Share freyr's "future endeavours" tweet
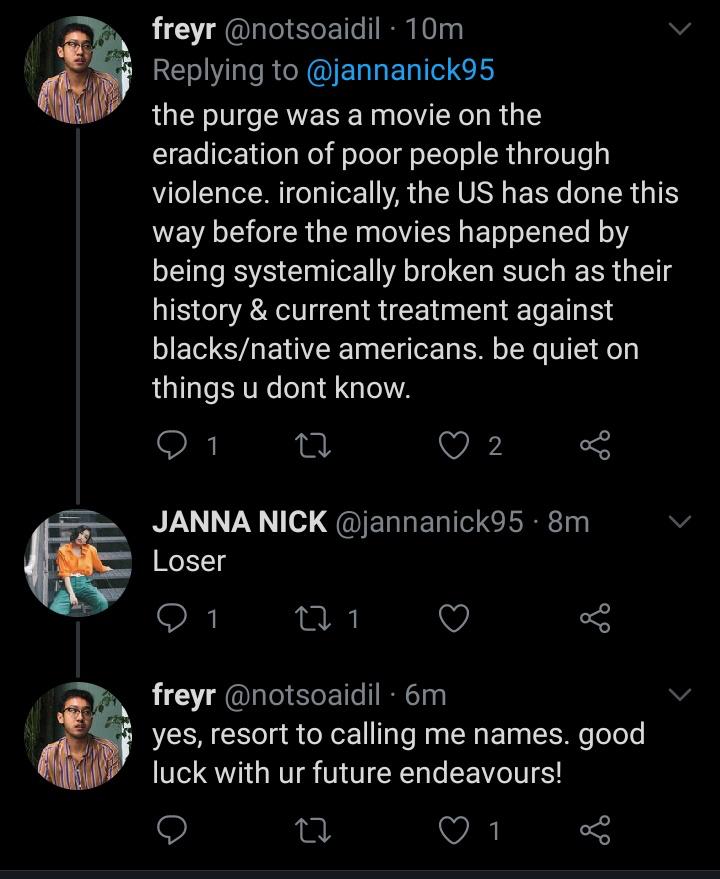This screenshot has height=879, width=720. point(594,829)
